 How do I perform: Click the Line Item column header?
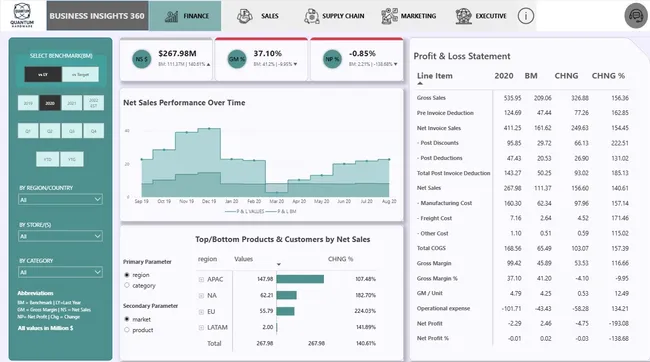[x=434, y=76]
